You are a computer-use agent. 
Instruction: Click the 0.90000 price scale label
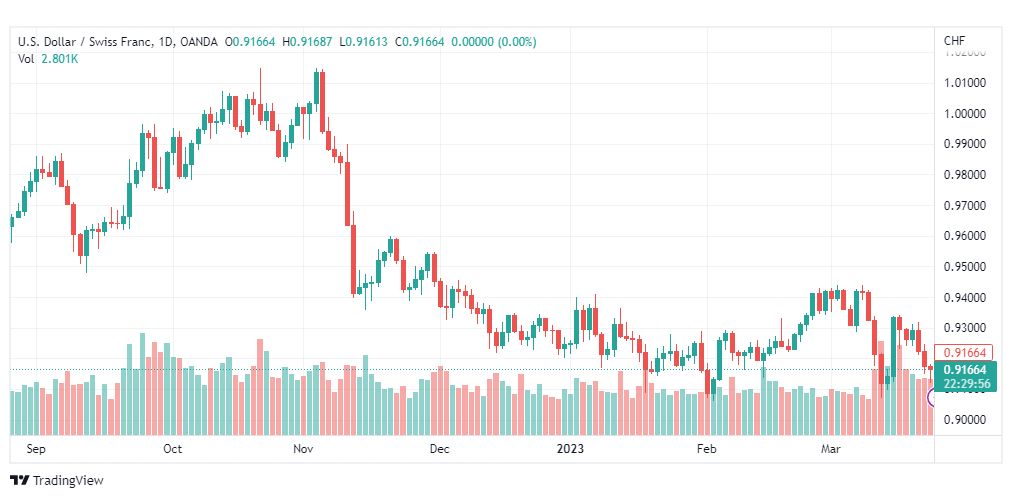click(x=966, y=420)
